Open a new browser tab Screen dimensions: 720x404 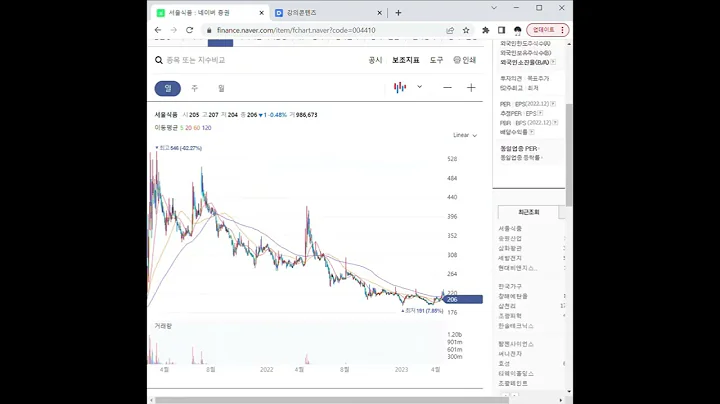(x=399, y=13)
